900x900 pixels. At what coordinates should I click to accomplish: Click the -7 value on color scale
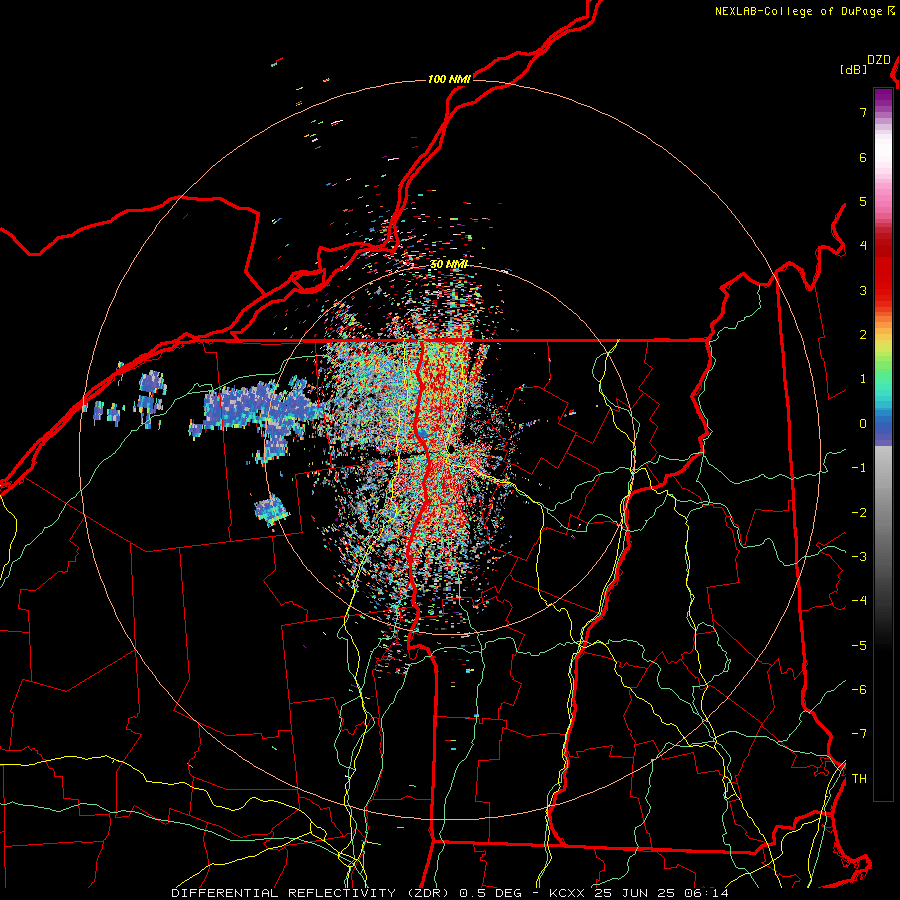[859, 734]
